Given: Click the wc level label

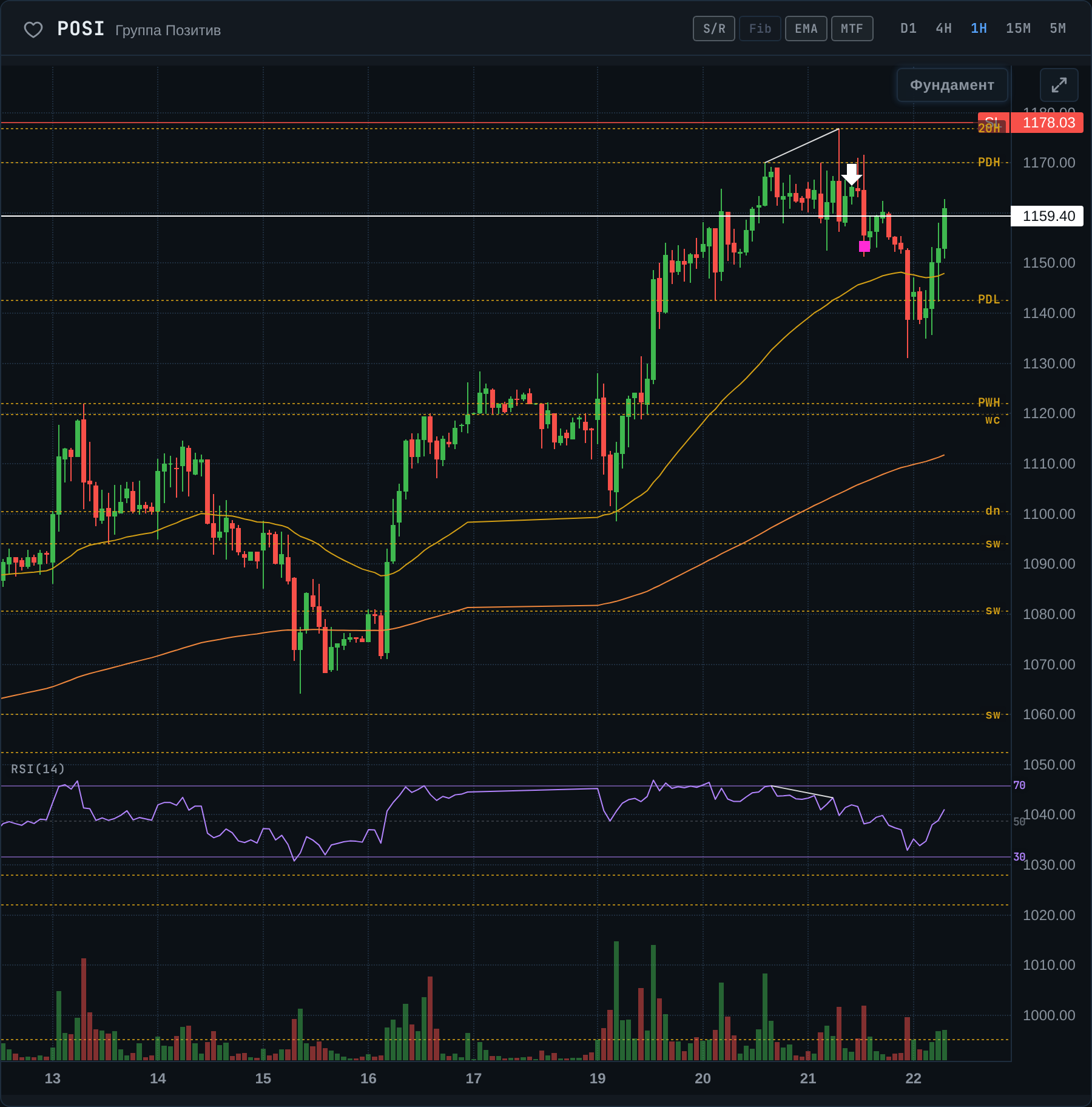Looking at the screenshot, I should click(x=993, y=419).
